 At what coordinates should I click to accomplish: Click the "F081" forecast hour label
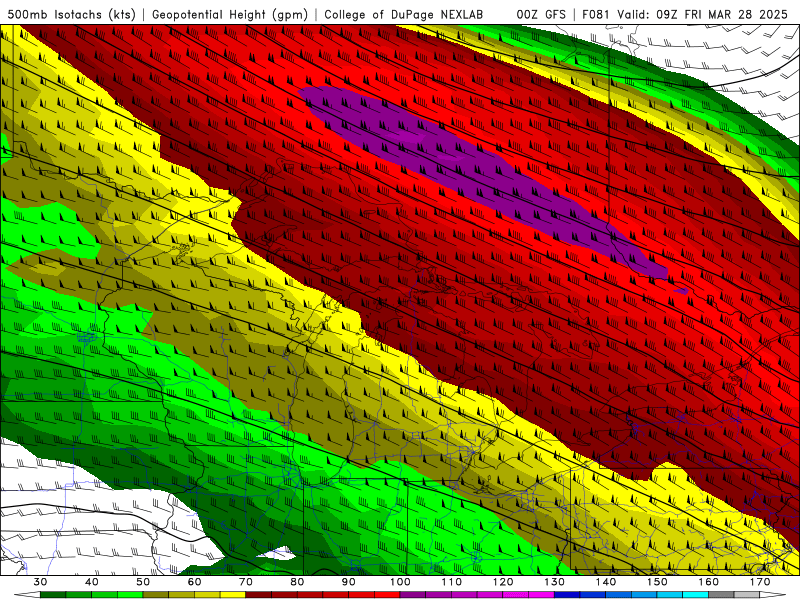[596, 14]
